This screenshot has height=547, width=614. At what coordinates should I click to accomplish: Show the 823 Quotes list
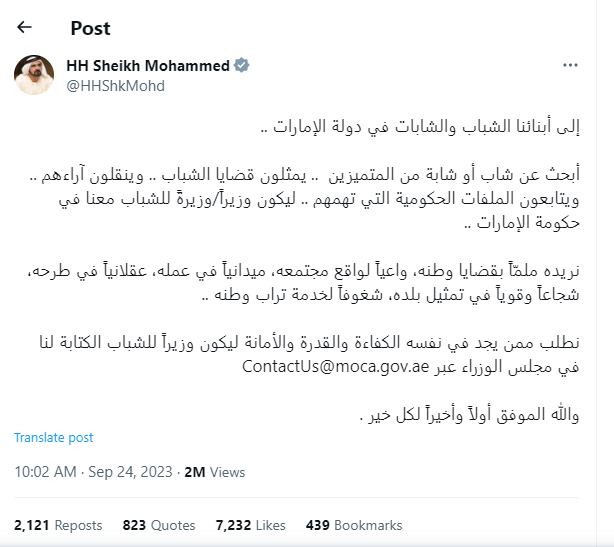tap(159, 525)
